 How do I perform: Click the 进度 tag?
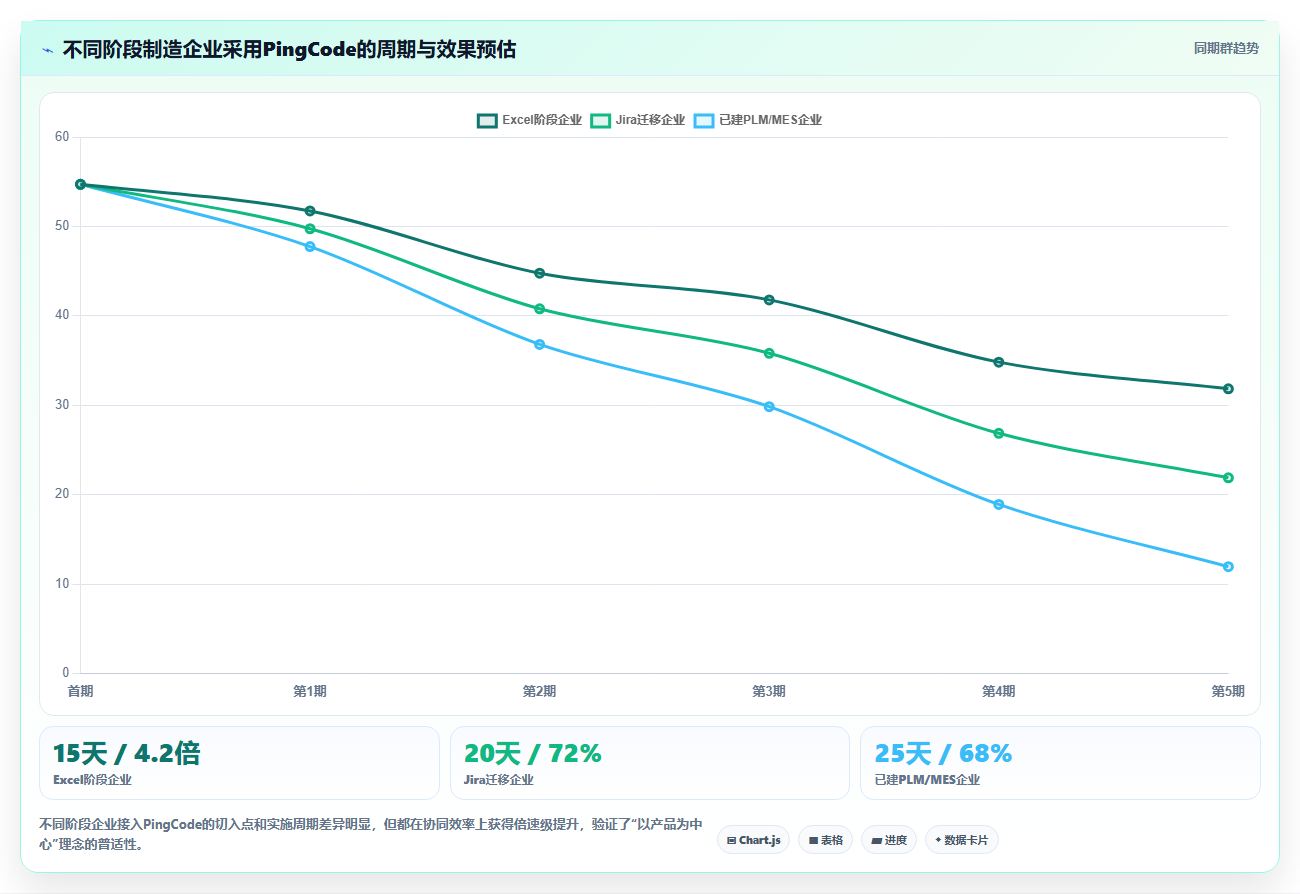point(889,840)
